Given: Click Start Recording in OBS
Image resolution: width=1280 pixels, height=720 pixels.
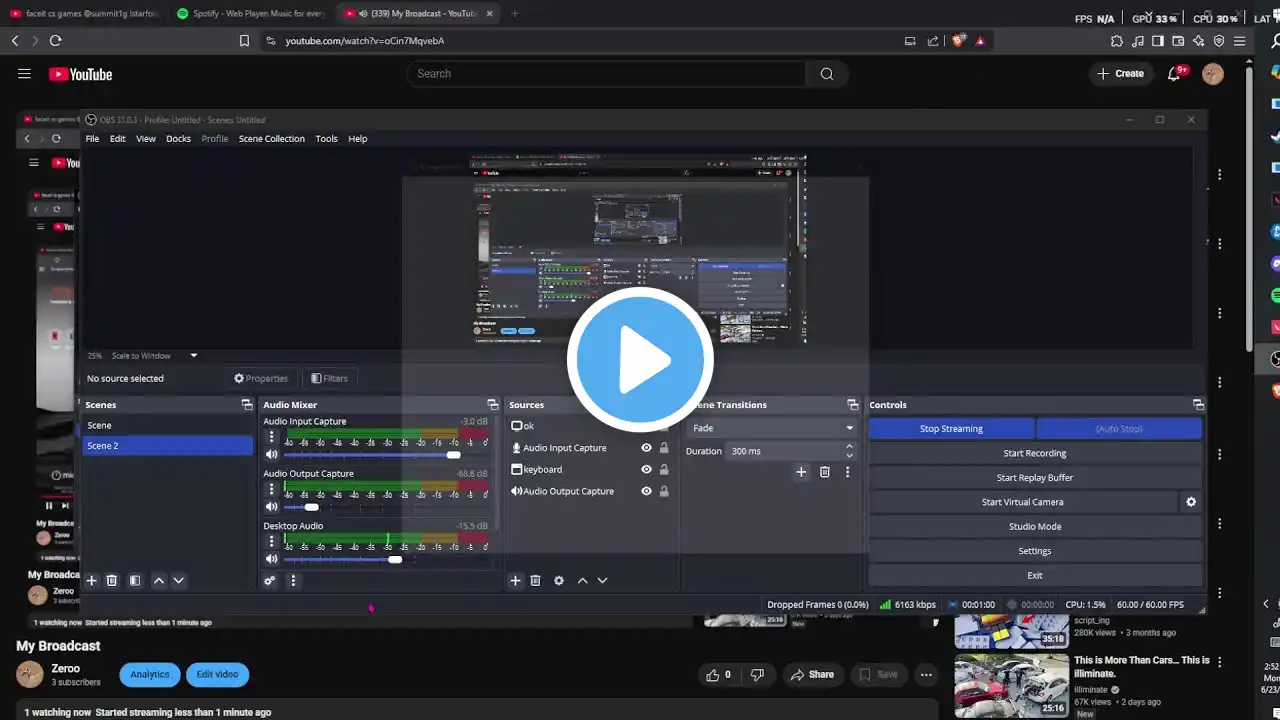Looking at the screenshot, I should click(x=1035, y=453).
